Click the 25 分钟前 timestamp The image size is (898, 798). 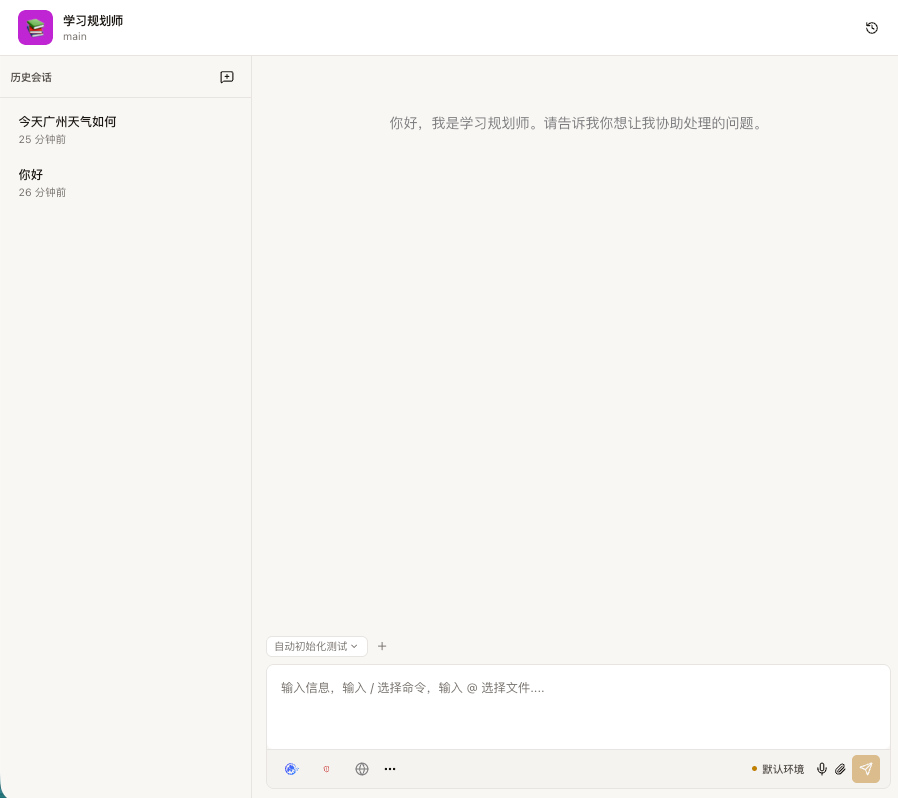42,139
